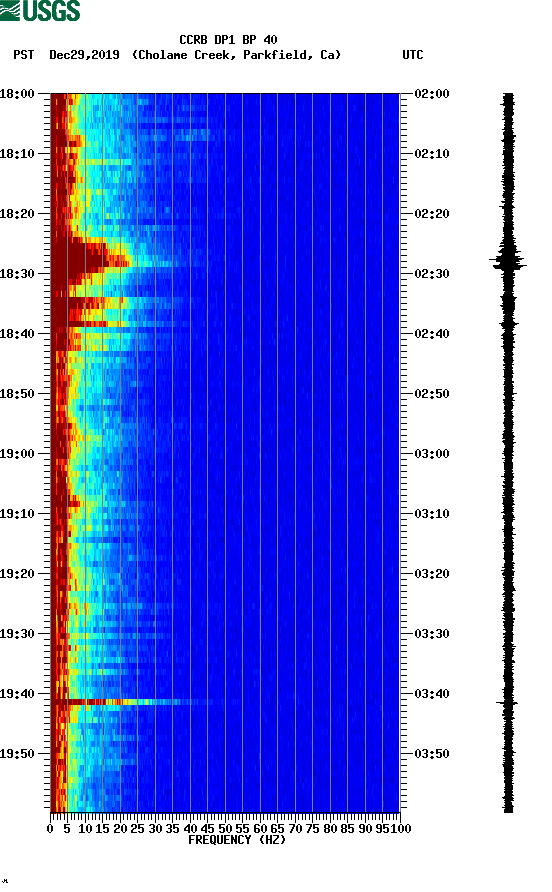Click the 'FREQUENCY (HZ)' axis title
Image resolution: width=552 pixels, height=892 pixels.
[x=237, y=840]
